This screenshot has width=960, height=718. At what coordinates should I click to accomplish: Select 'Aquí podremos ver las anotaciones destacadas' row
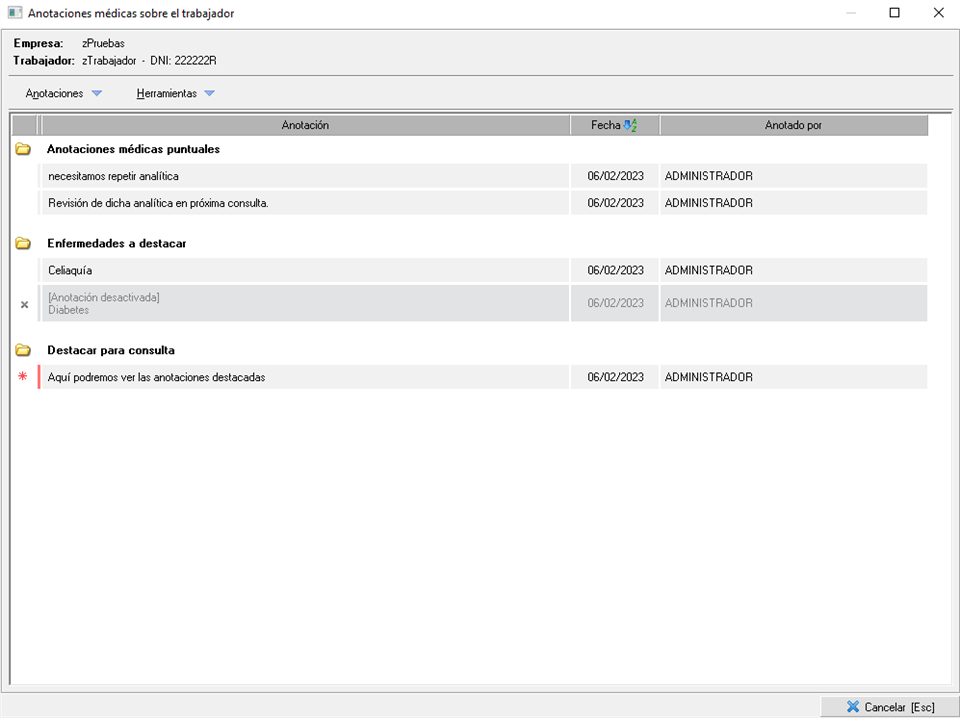304,377
